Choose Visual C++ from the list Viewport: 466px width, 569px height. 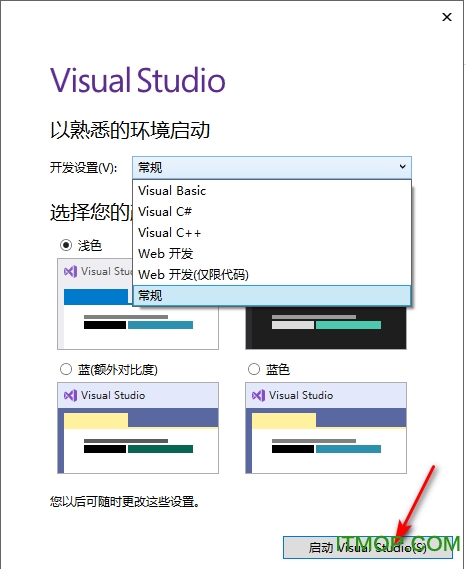pos(272,233)
